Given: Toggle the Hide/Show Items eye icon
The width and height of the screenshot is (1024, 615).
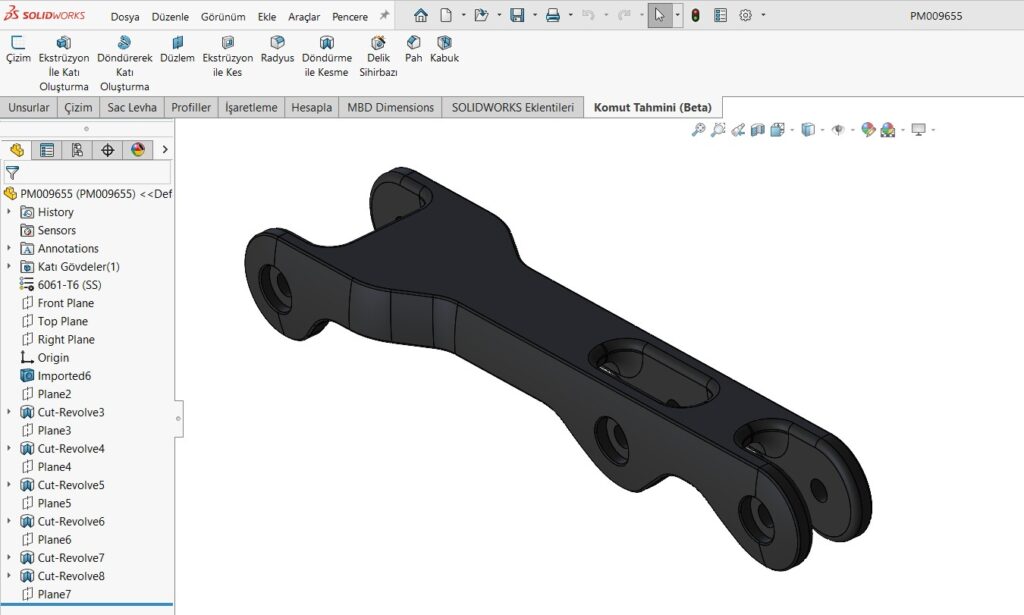Looking at the screenshot, I should 838,129.
